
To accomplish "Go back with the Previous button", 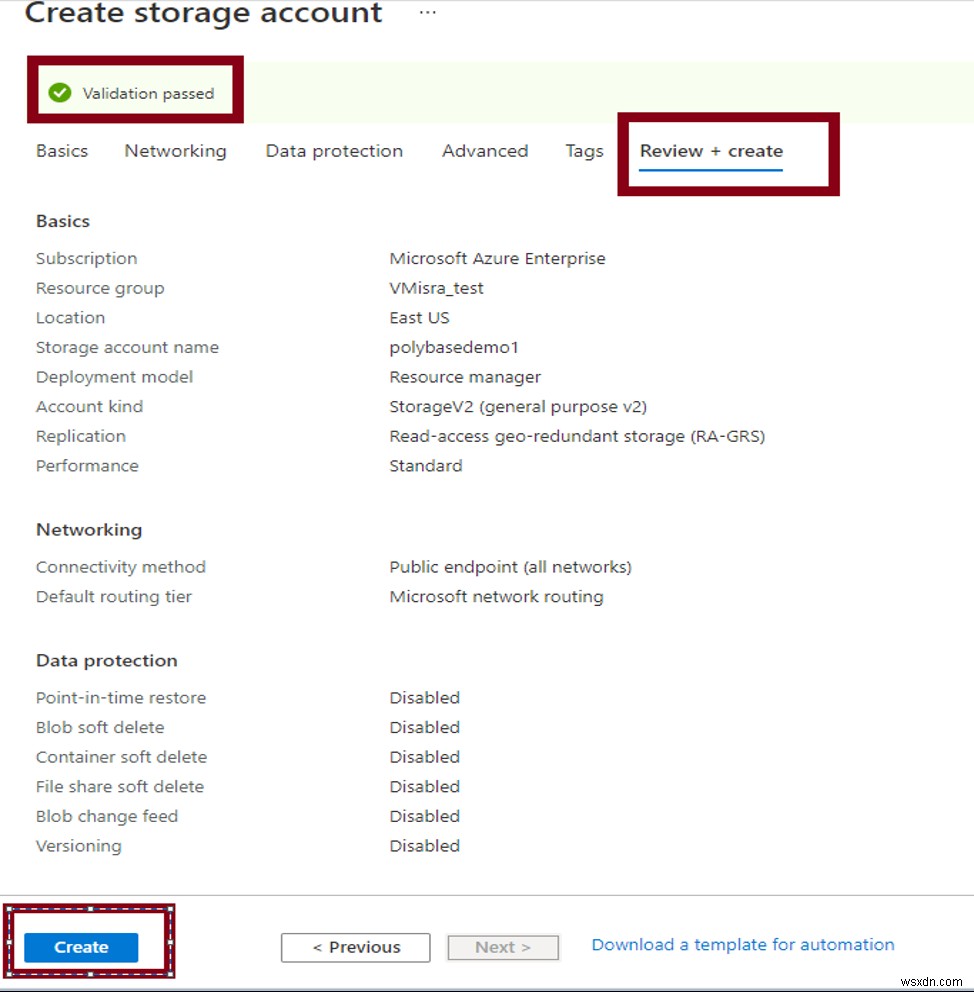I will (x=355, y=947).
